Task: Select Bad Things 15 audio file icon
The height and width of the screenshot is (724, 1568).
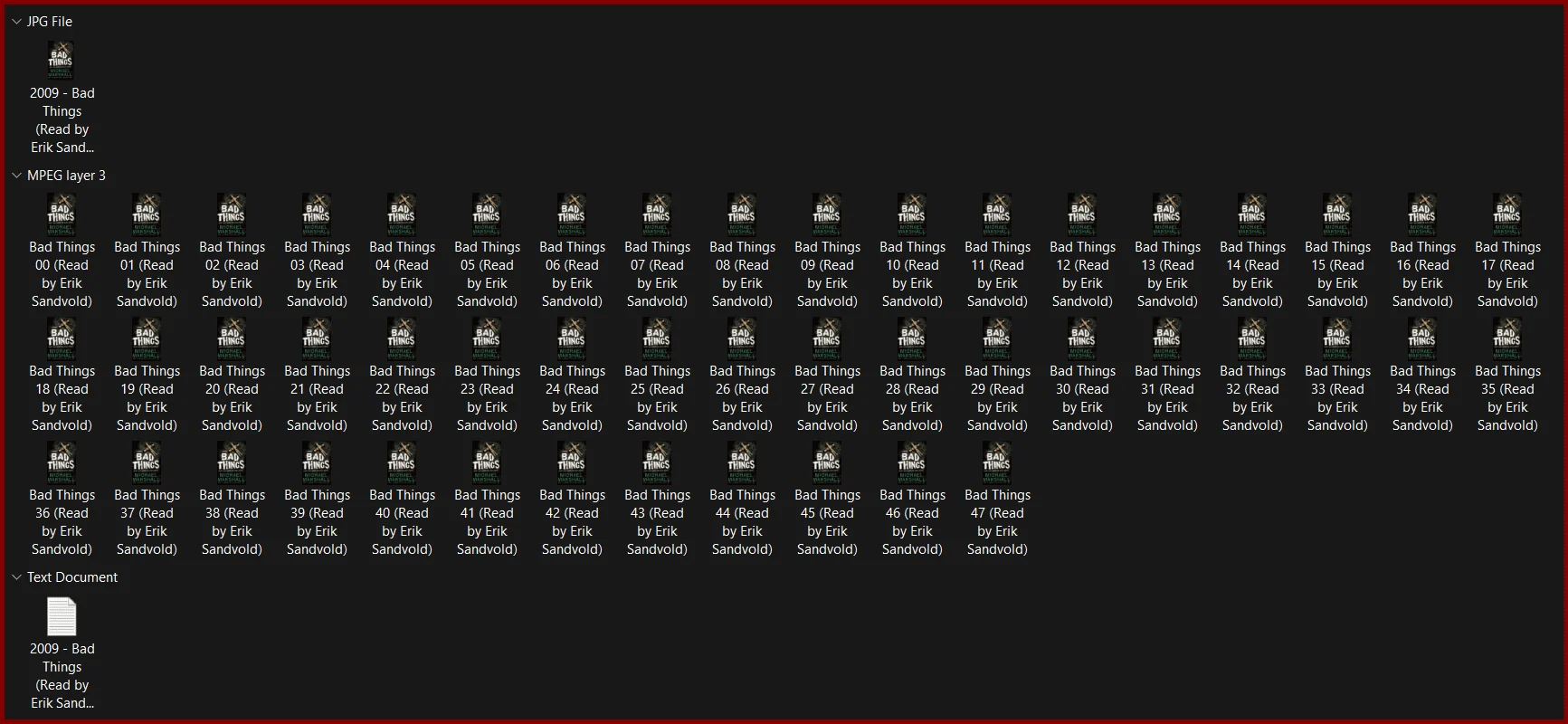Action: [1337, 214]
